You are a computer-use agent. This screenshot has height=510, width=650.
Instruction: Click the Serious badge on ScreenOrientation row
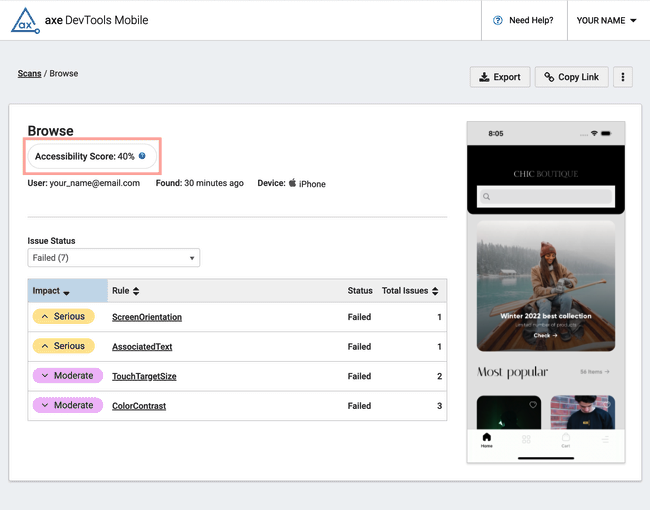click(x=63, y=317)
